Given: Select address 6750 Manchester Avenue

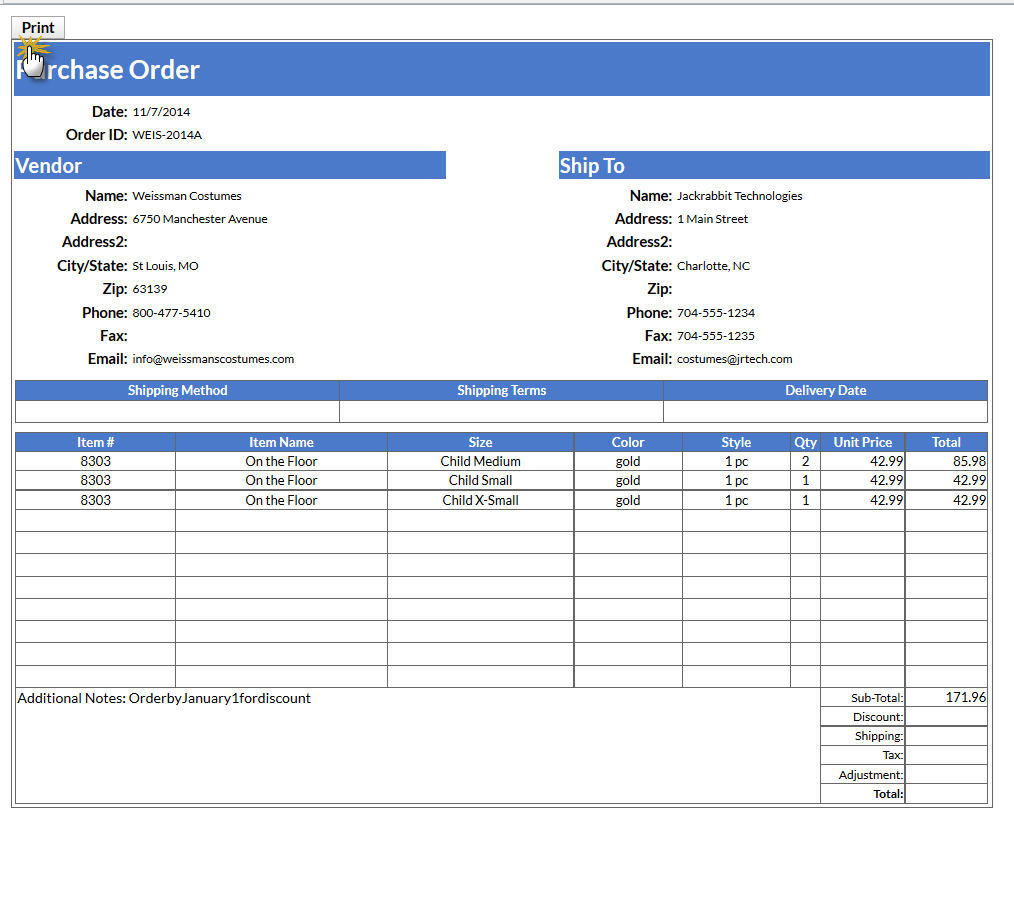Looking at the screenshot, I should pos(200,219).
